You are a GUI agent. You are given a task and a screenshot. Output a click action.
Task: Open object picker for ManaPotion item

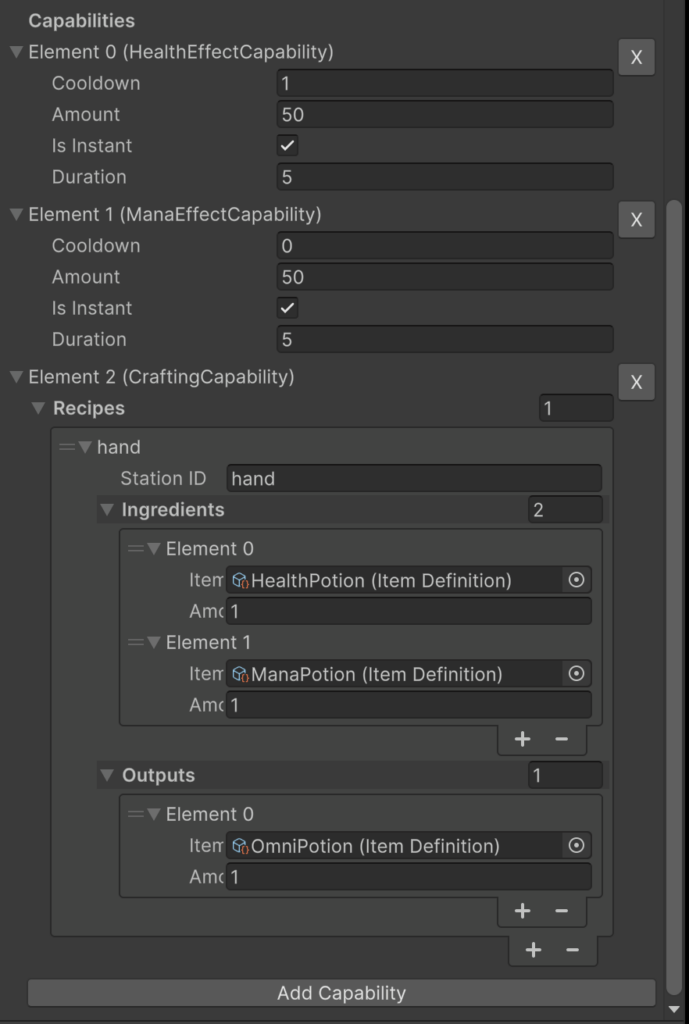(576, 674)
